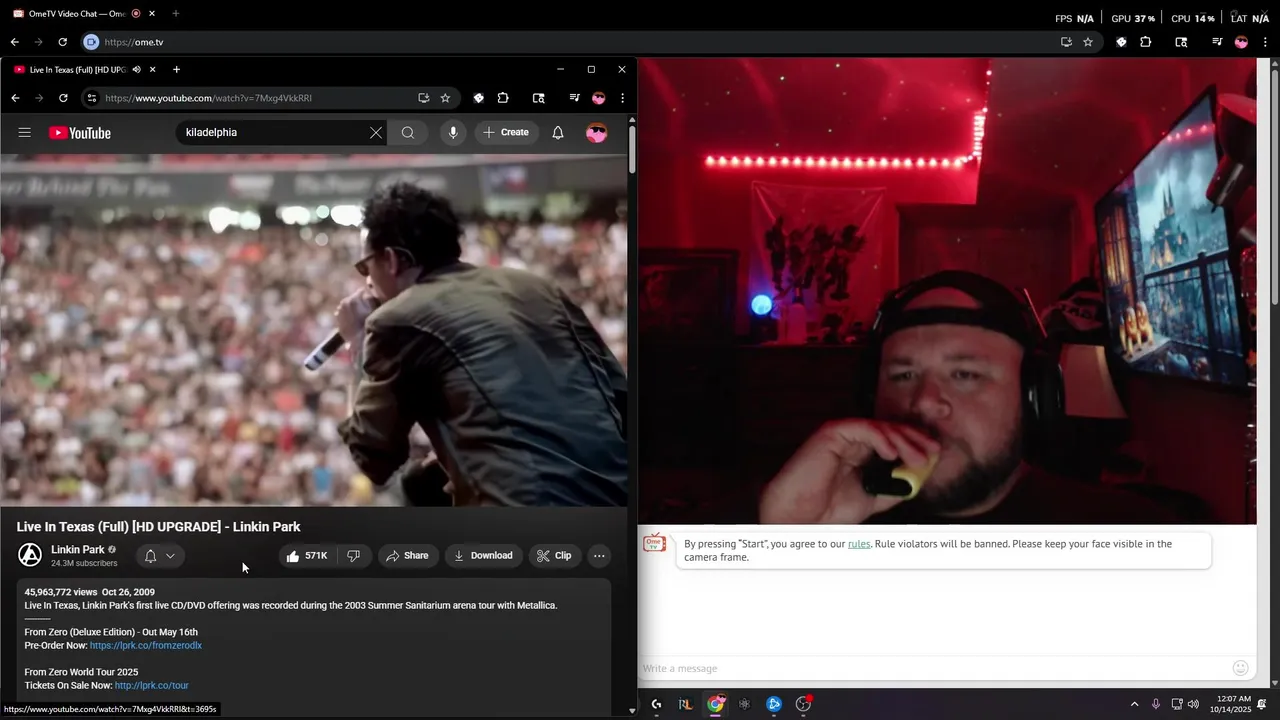Open a new tab in OmeTV window
Viewport: 1280px width, 720px height.
click(175, 14)
